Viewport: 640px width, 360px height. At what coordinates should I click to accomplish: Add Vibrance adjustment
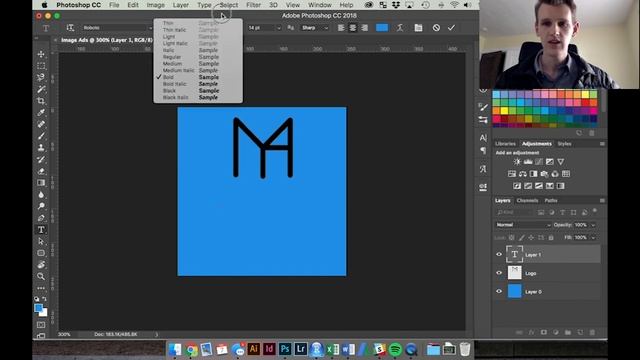coord(561,162)
